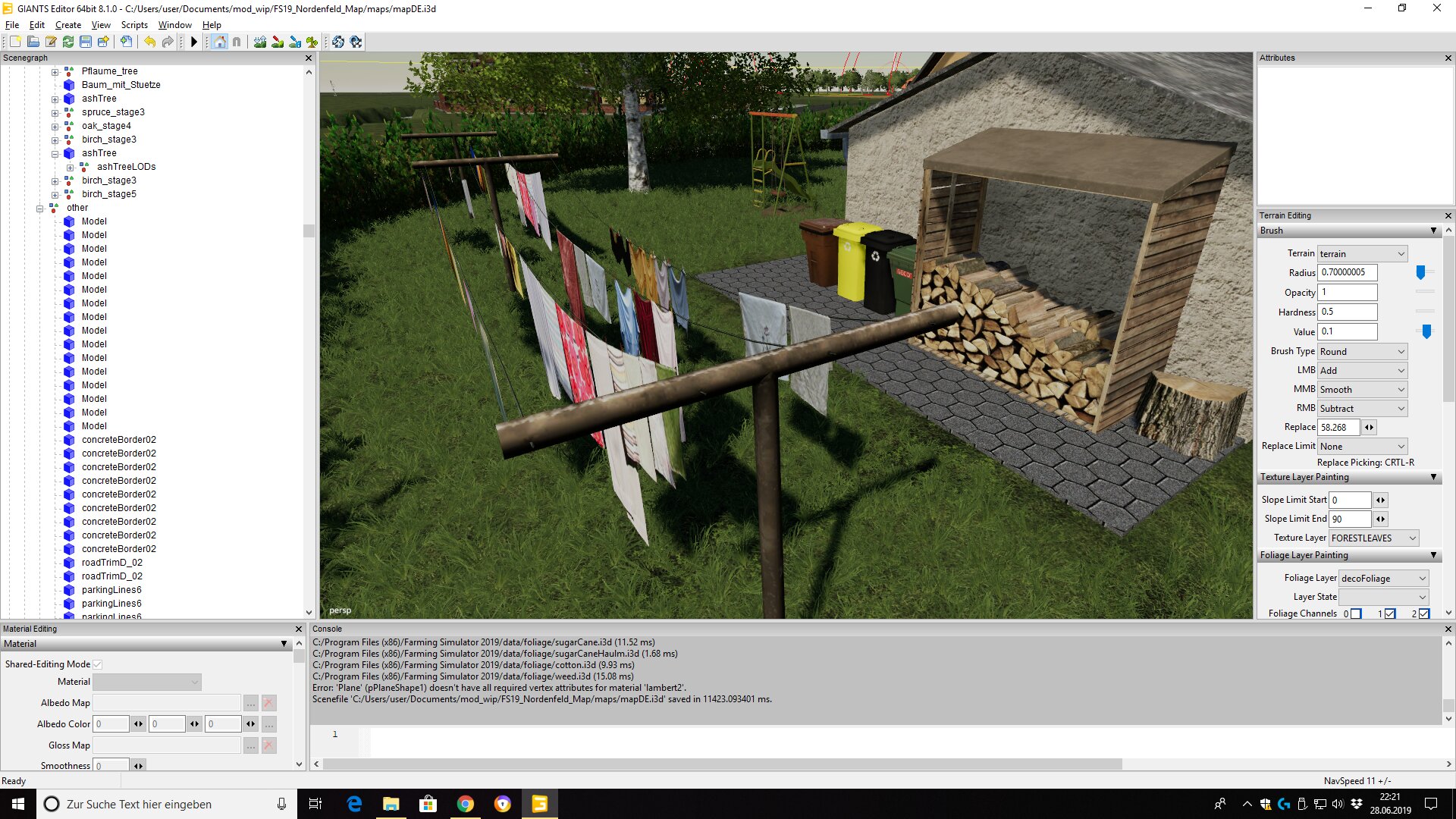Click the yellow Undo arrow icon
The height and width of the screenshot is (819, 1456).
point(149,42)
